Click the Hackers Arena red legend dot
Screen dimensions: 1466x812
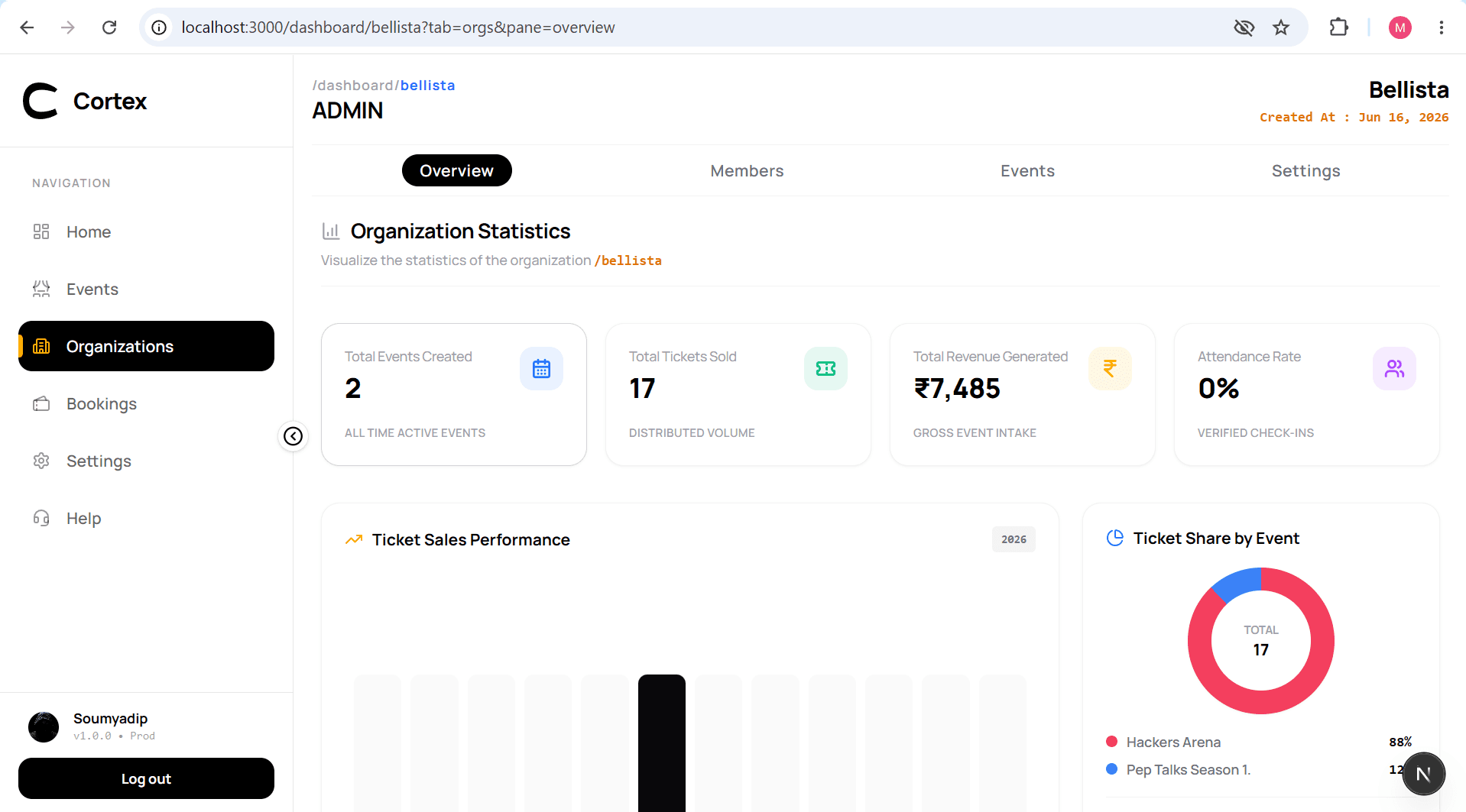coord(1111,742)
